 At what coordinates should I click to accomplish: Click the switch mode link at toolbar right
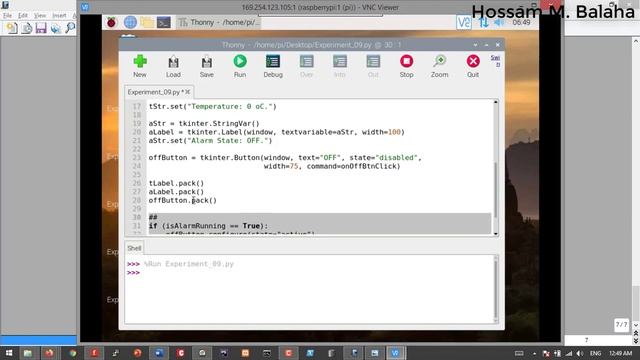point(495,61)
